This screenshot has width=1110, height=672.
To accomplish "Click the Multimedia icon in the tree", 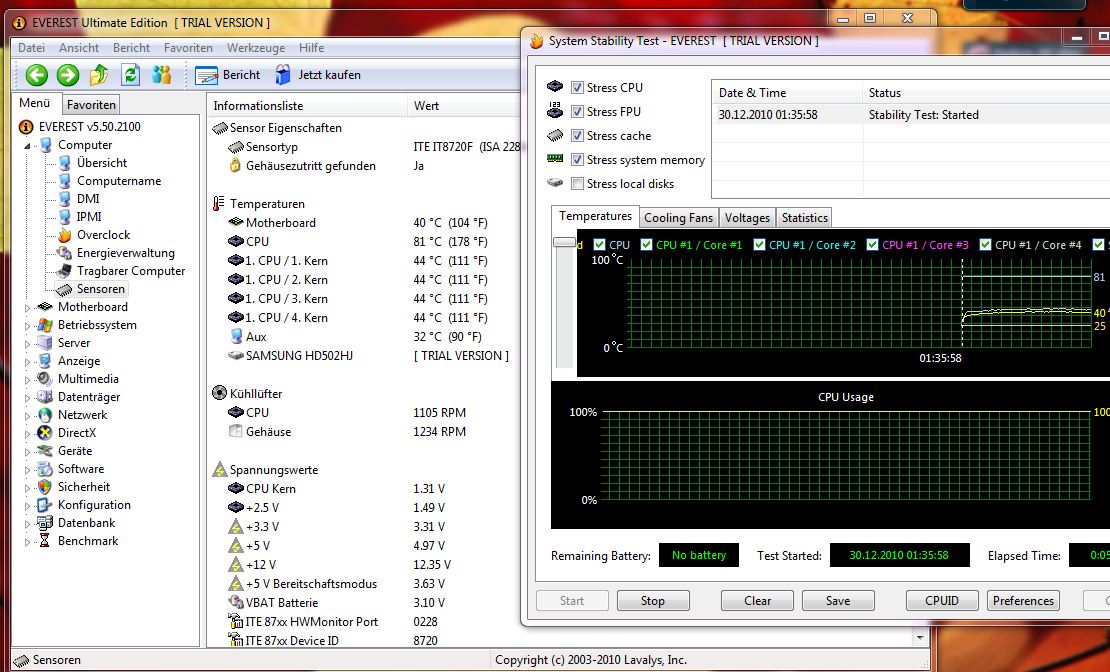I will click(45, 379).
